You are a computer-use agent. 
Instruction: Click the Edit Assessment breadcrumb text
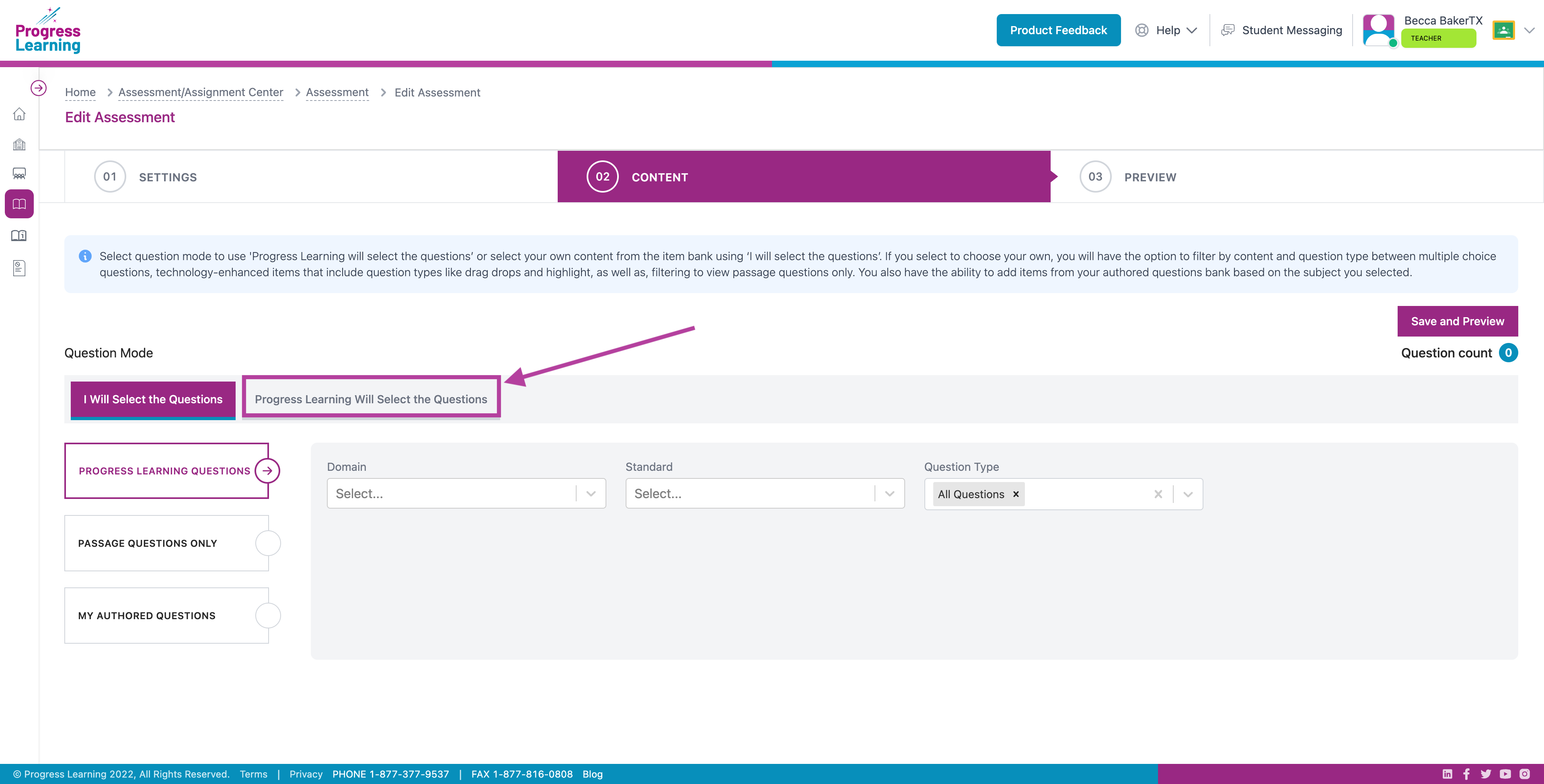pos(437,92)
